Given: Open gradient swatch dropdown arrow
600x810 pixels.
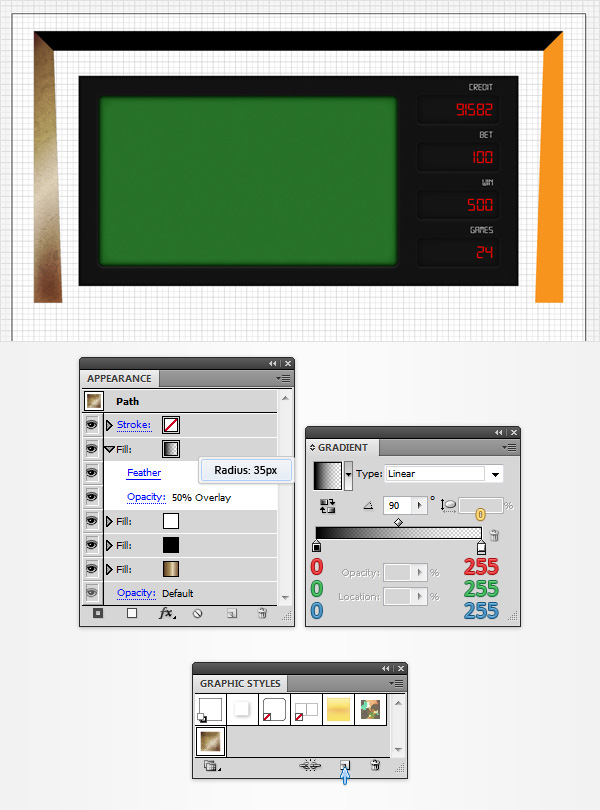Looking at the screenshot, I should (349, 475).
